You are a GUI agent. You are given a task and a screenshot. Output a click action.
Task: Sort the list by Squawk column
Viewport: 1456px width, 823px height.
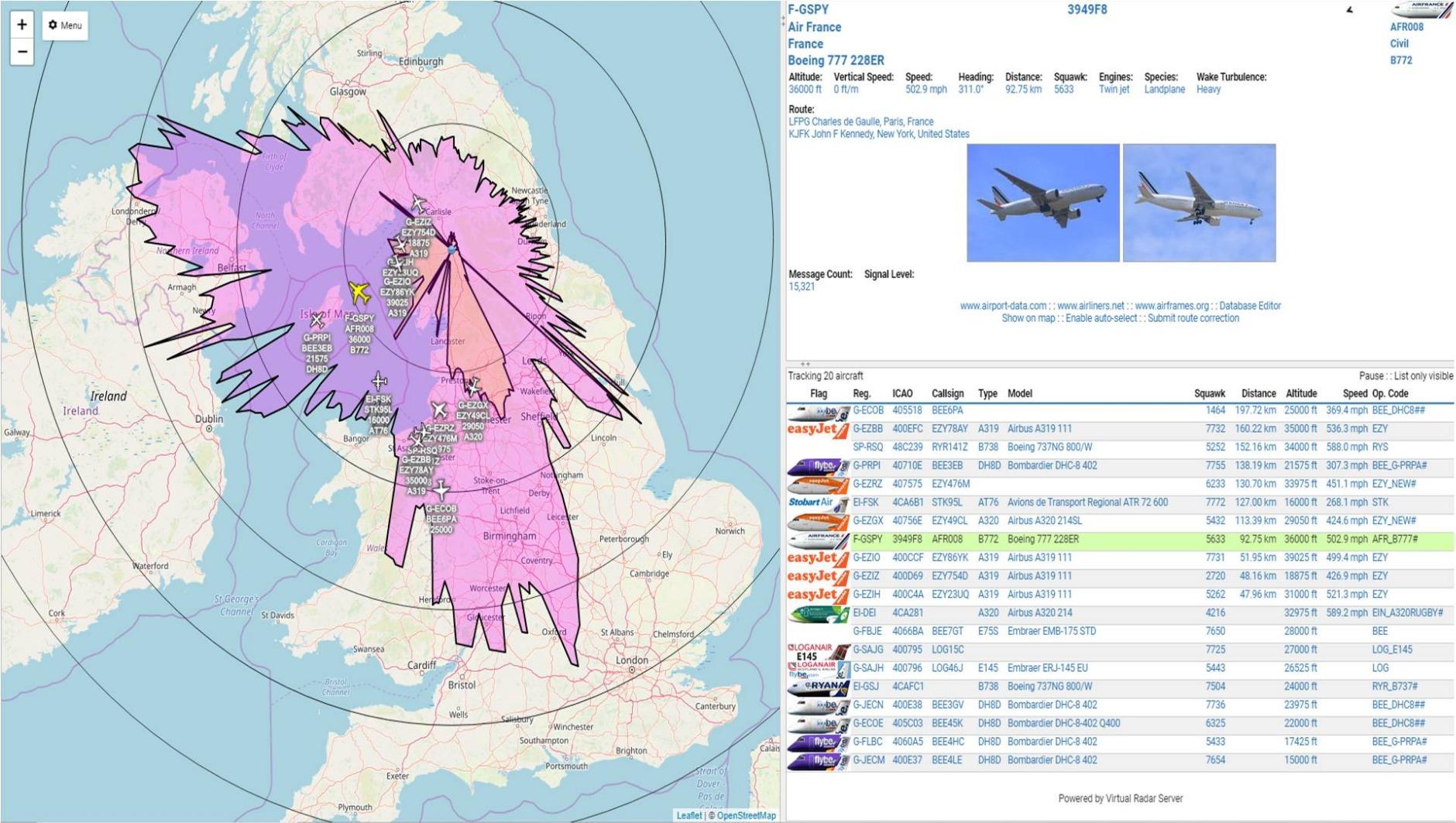click(1210, 393)
